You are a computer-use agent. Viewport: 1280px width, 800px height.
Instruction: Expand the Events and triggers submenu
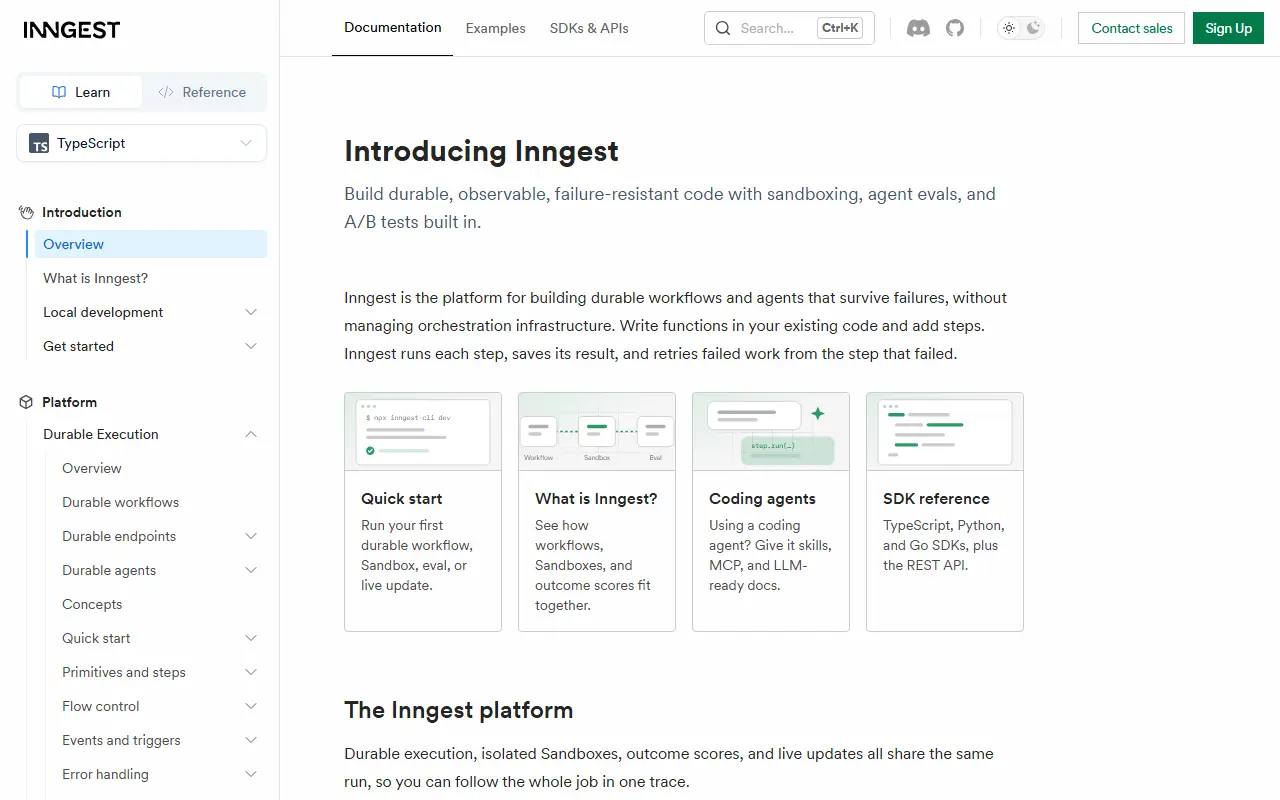click(251, 740)
